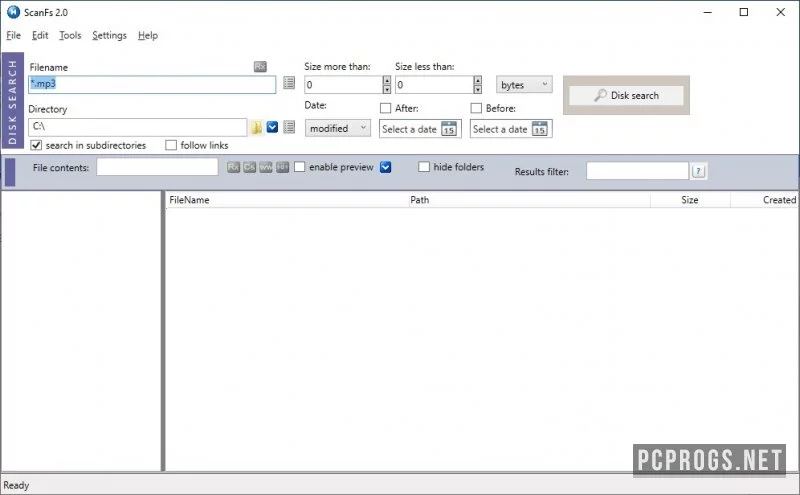Toggle the 101 binary content search option
Image resolution: width=800 pixels, height=495 pixels.
(x=282, y=167)
